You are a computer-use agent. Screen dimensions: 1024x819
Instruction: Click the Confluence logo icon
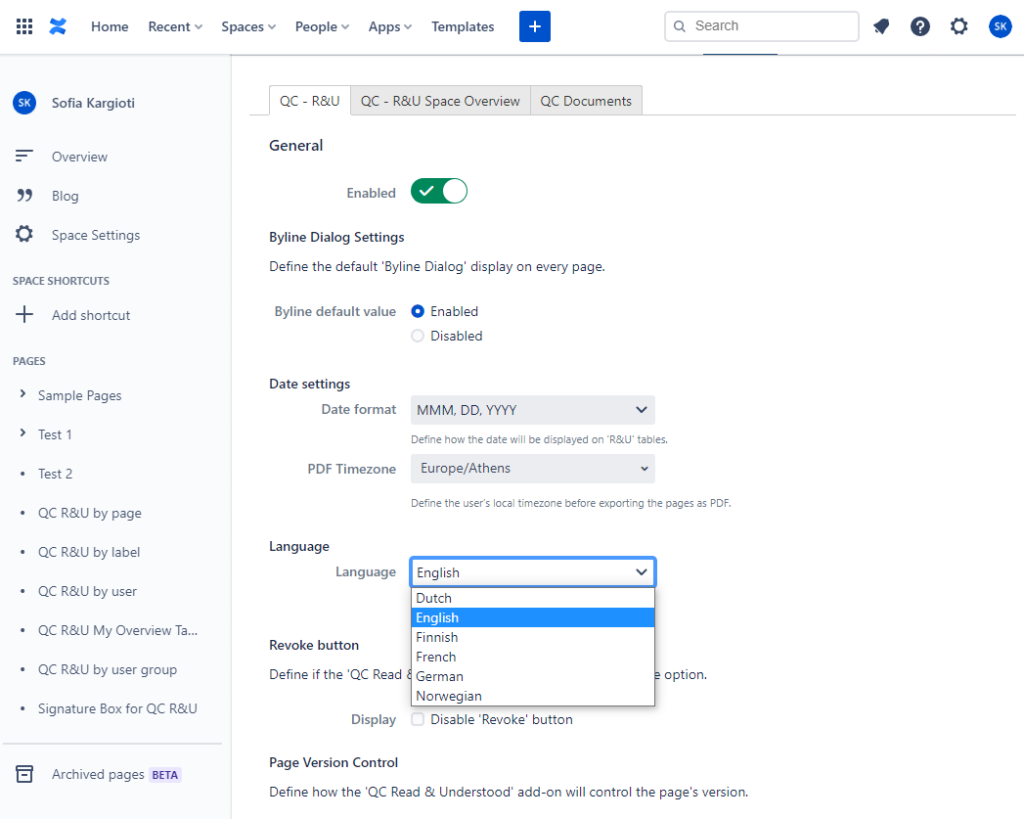[x=58, y=27]
